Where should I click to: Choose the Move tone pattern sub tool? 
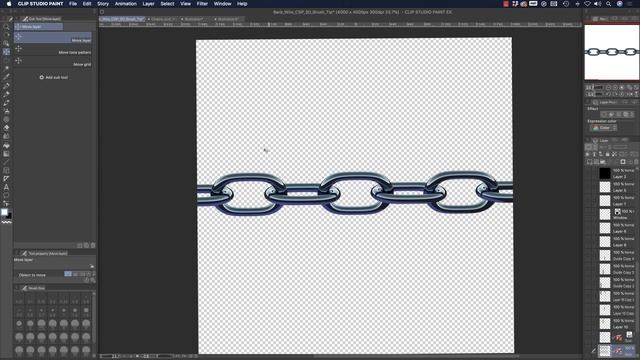(53, 50)
